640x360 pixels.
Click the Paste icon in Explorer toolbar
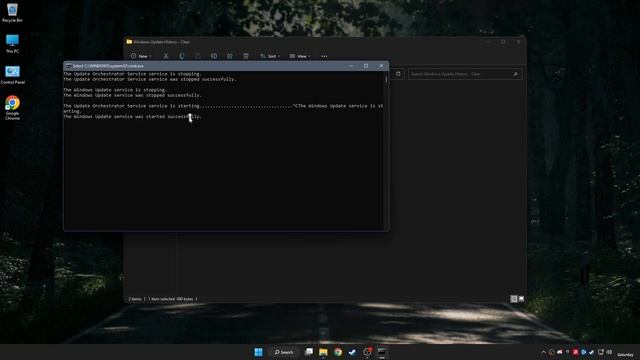click(198, 56)
